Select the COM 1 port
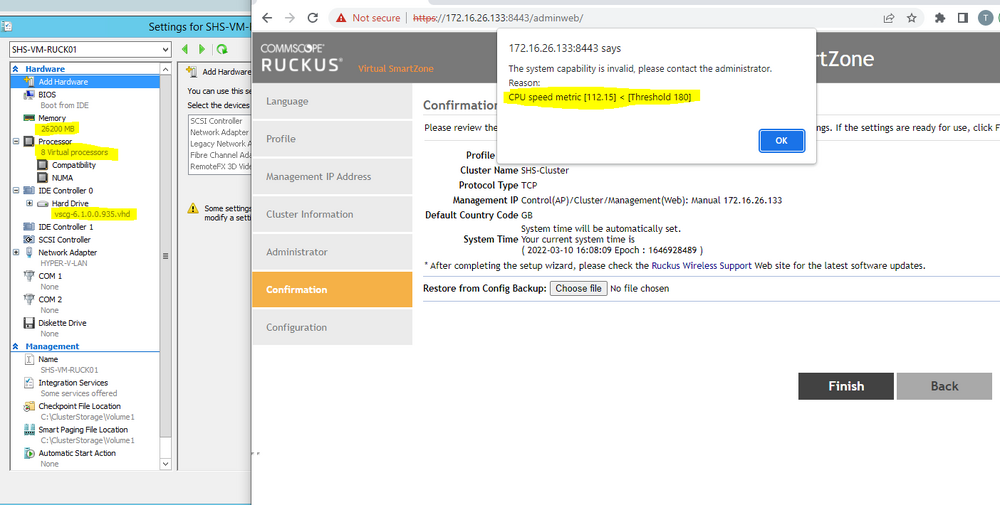Viewport: 1000px width, 505px height. coord(50,276)
